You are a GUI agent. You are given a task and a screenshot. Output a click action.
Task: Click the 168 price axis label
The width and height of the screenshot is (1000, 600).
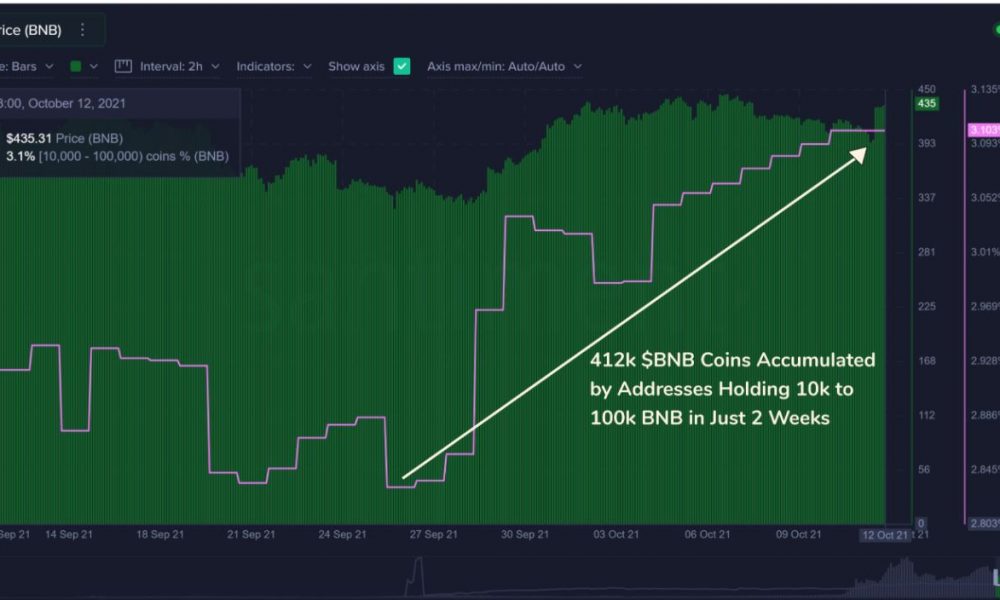tap(927, 361)
